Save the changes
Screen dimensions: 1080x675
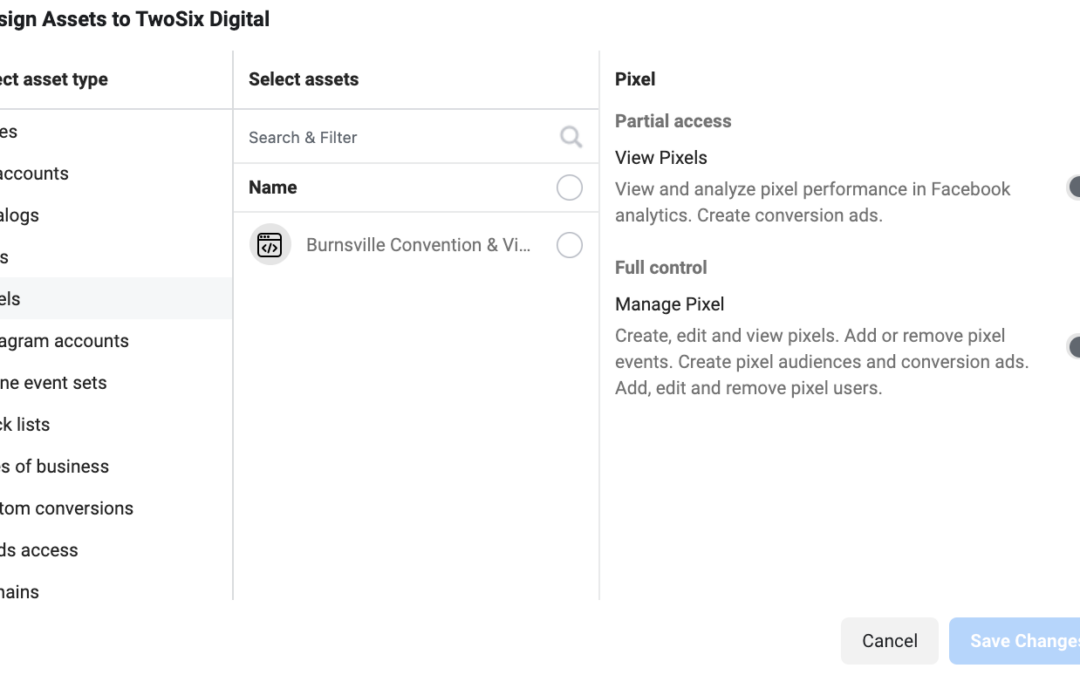[1015, 641]
